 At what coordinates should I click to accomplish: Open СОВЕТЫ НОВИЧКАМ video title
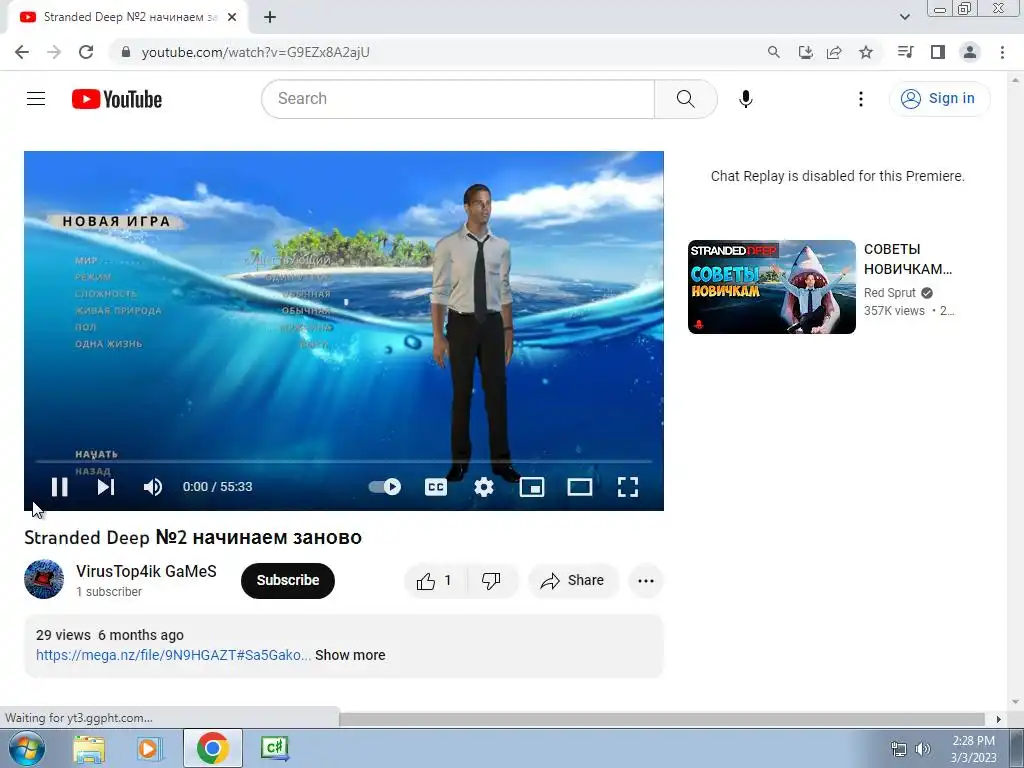tap(908, 259)
